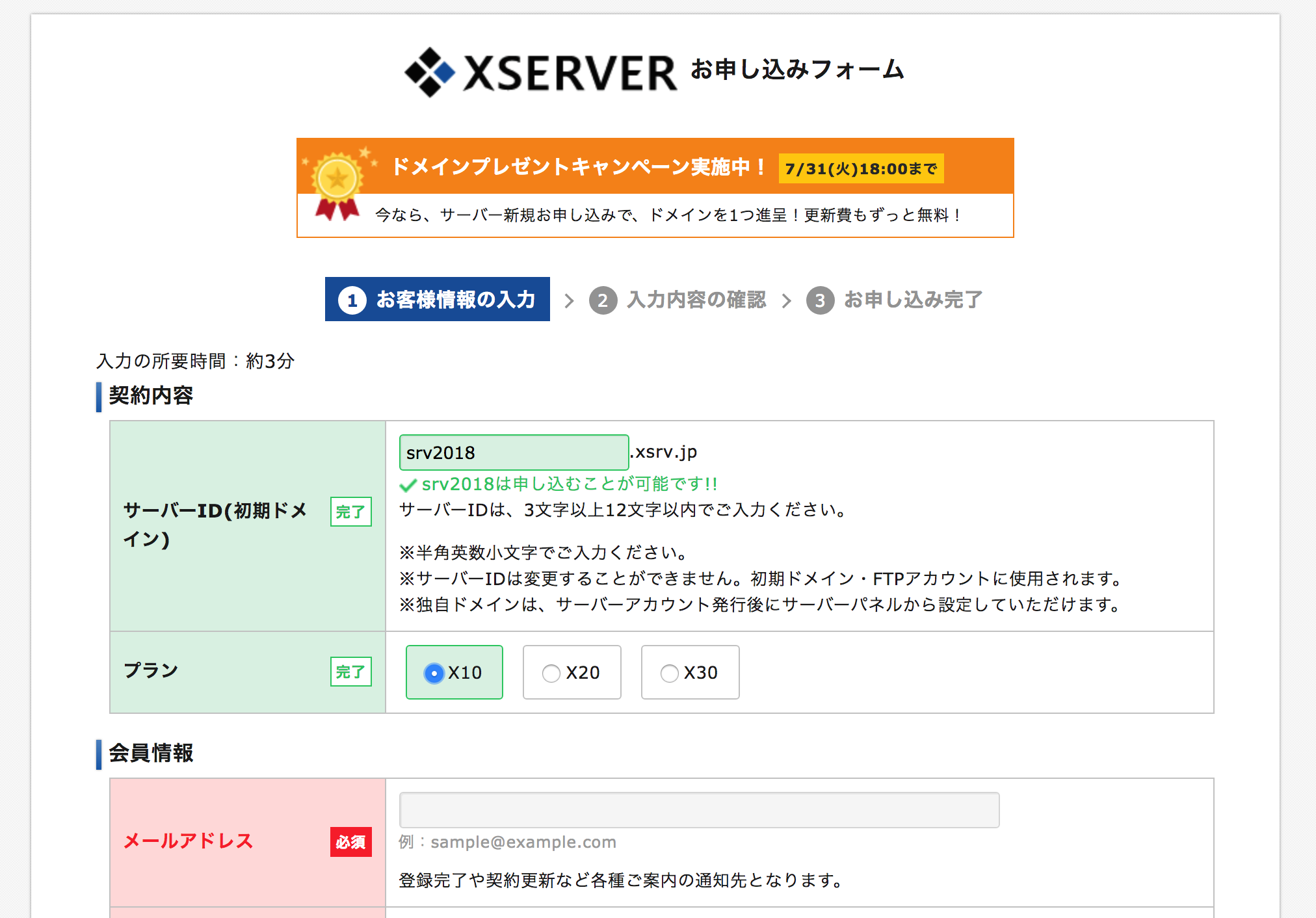Open the 入力内容の確認 step tab

point(678,300)
